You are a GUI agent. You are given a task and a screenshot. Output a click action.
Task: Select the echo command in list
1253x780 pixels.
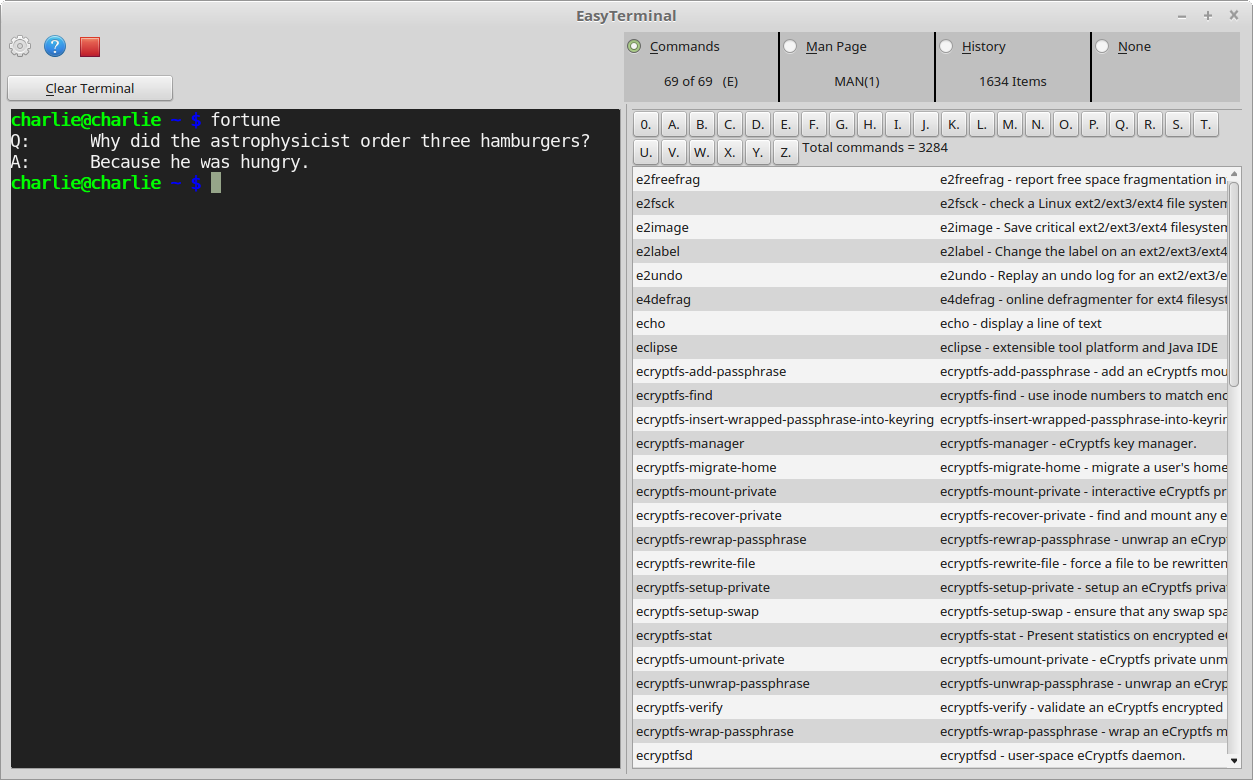point(651,323)
